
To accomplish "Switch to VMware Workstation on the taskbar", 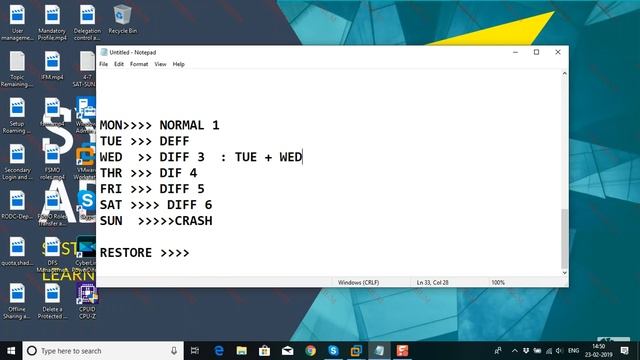I will (x=356, y=351).
